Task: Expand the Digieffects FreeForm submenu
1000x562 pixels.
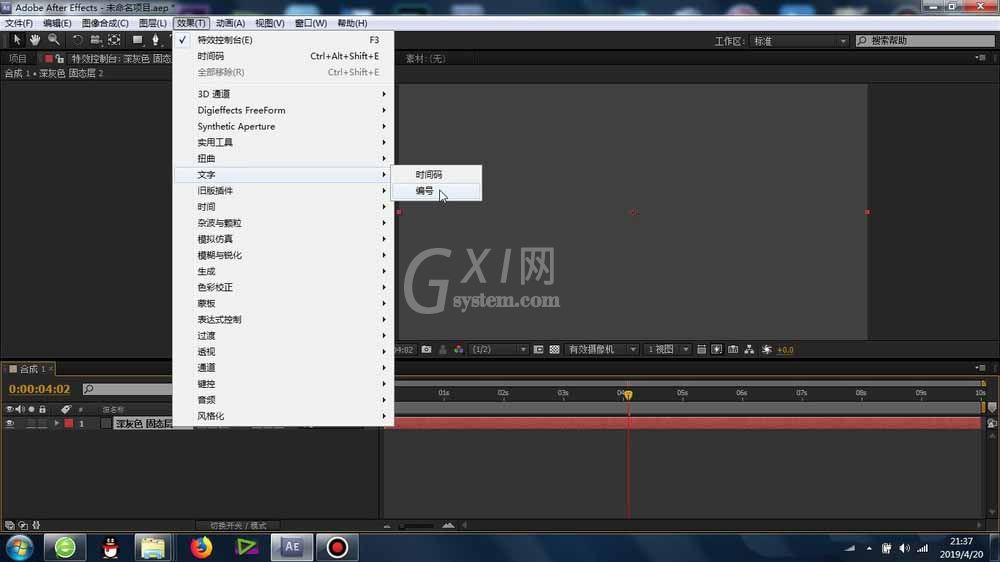Action: (283, 110)
